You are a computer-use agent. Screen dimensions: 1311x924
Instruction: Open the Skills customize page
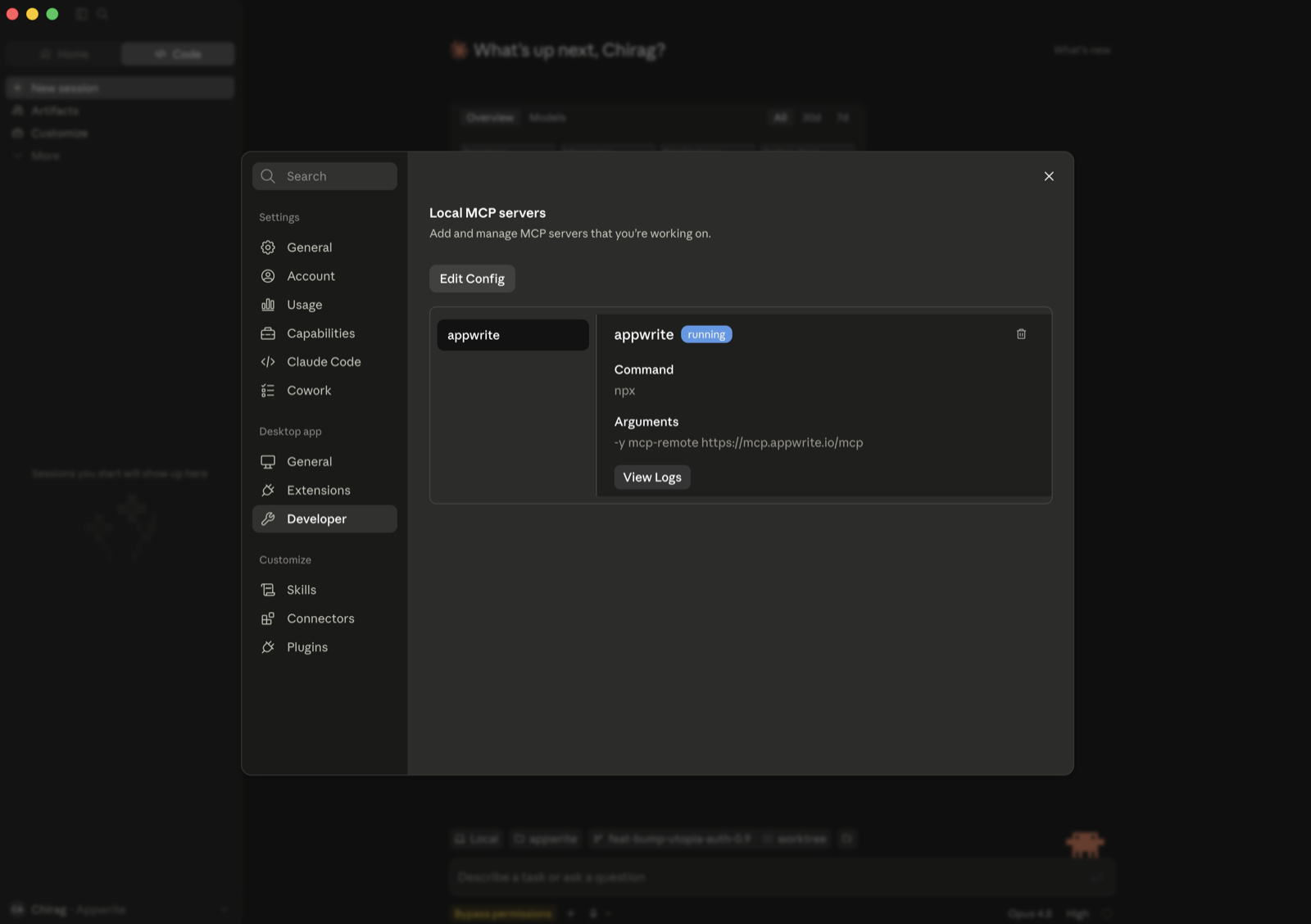[x=324, y=590]
